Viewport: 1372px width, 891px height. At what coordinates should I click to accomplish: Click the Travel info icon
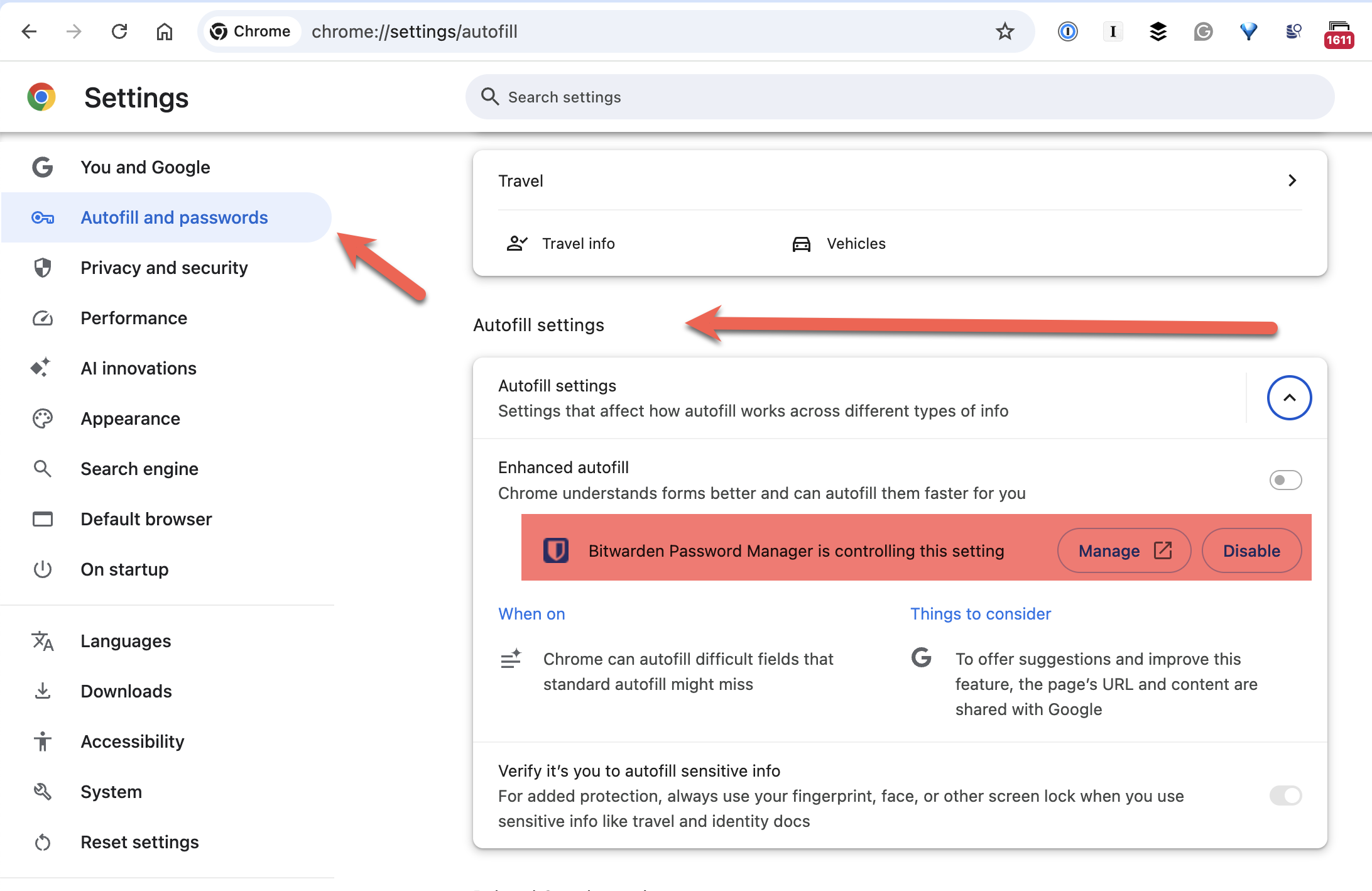[x=516, y=244]
